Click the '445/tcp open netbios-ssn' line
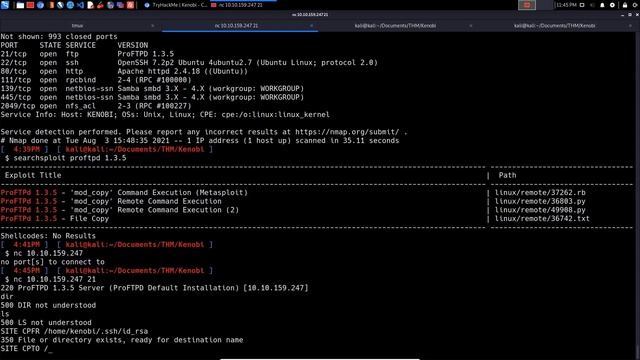 point(152,97)
